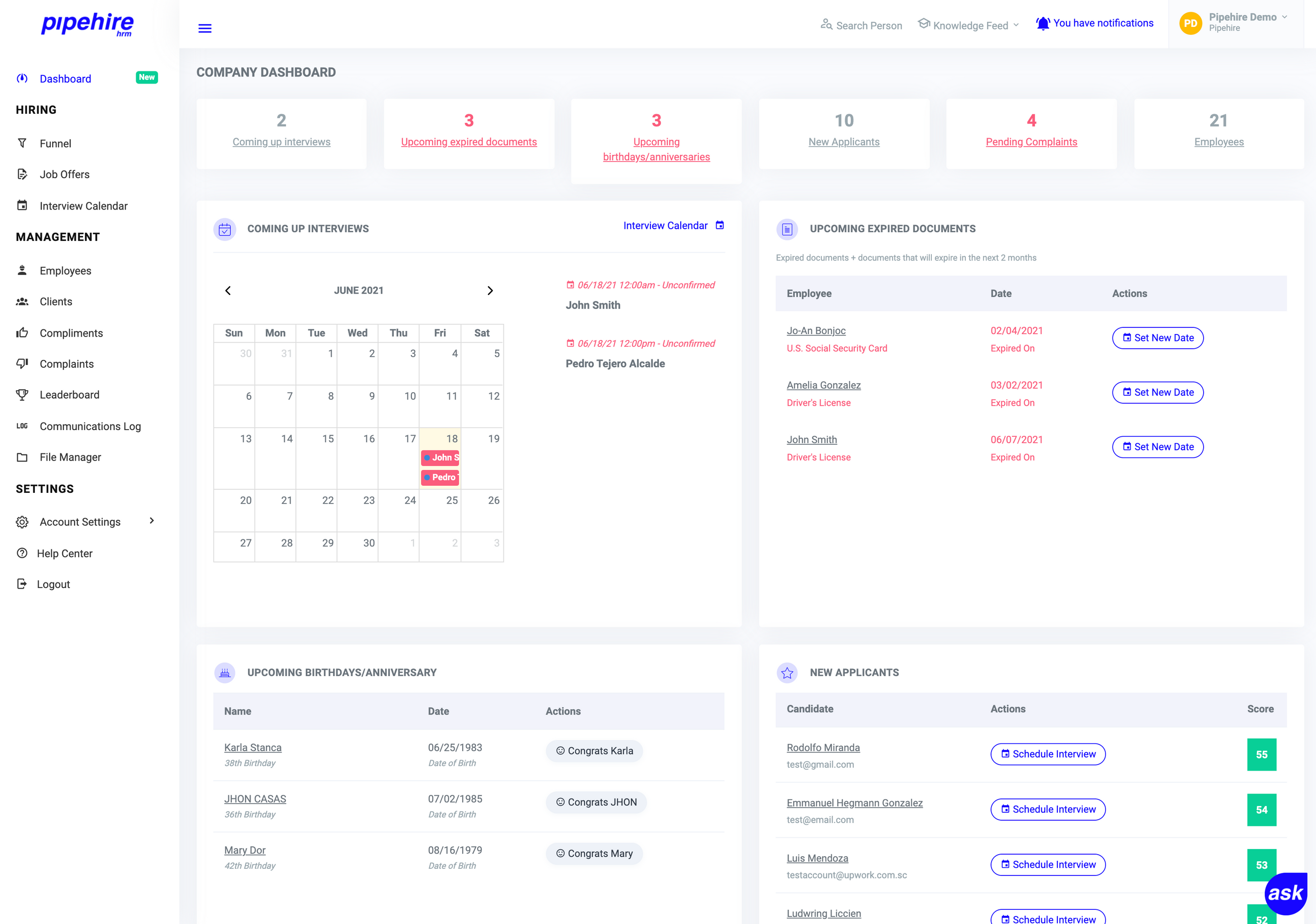Click Rodolfo Miranda's score badge of 55
Image resolution: width=1316 pixels, height=924 pixels.
tap(1261, 754)
